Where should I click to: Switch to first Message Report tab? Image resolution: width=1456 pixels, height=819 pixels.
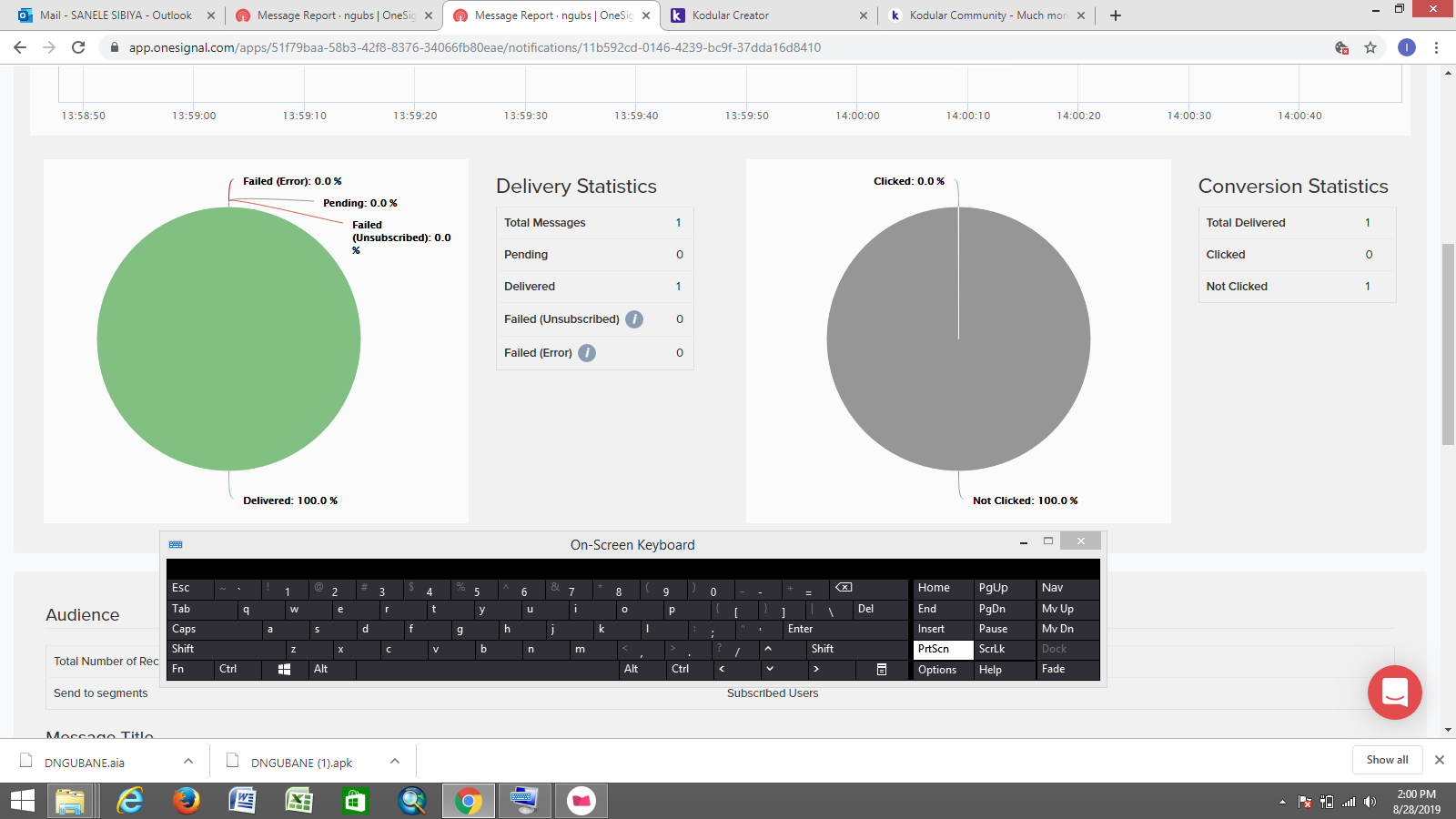point(333,15)
